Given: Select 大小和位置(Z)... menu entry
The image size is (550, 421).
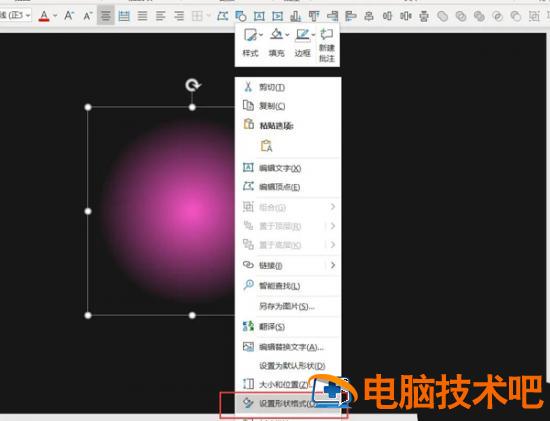Looking at the screenshot, I should [x=288, y=384].
